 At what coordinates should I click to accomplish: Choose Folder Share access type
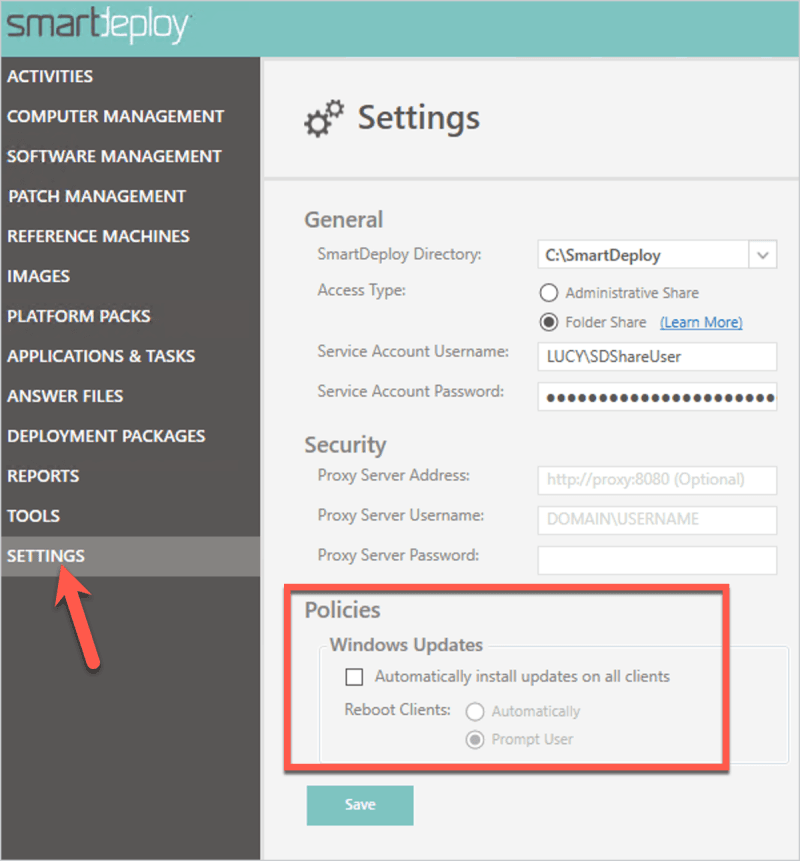[x=551, y=322]
